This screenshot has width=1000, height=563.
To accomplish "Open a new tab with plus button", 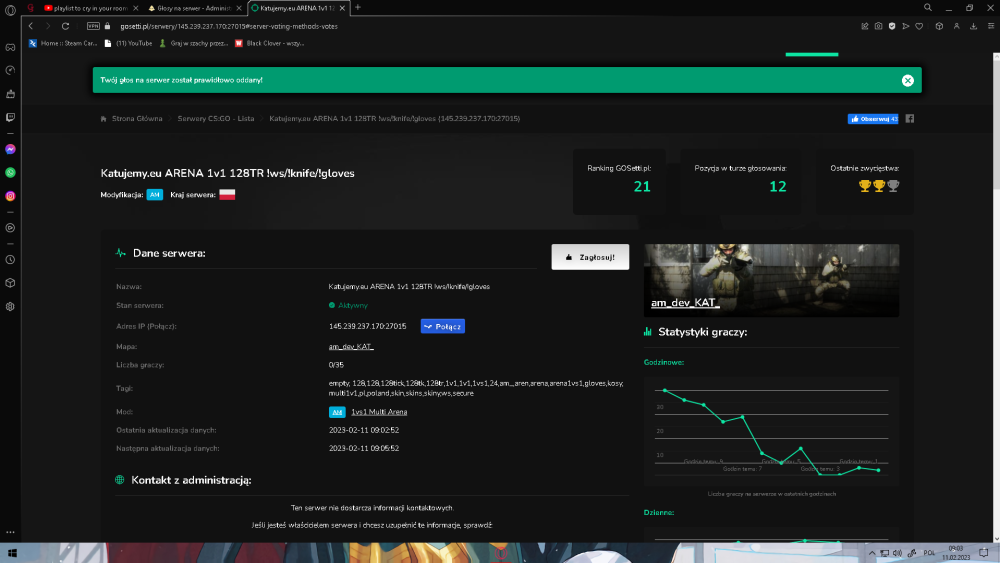I will coord(358,8).
